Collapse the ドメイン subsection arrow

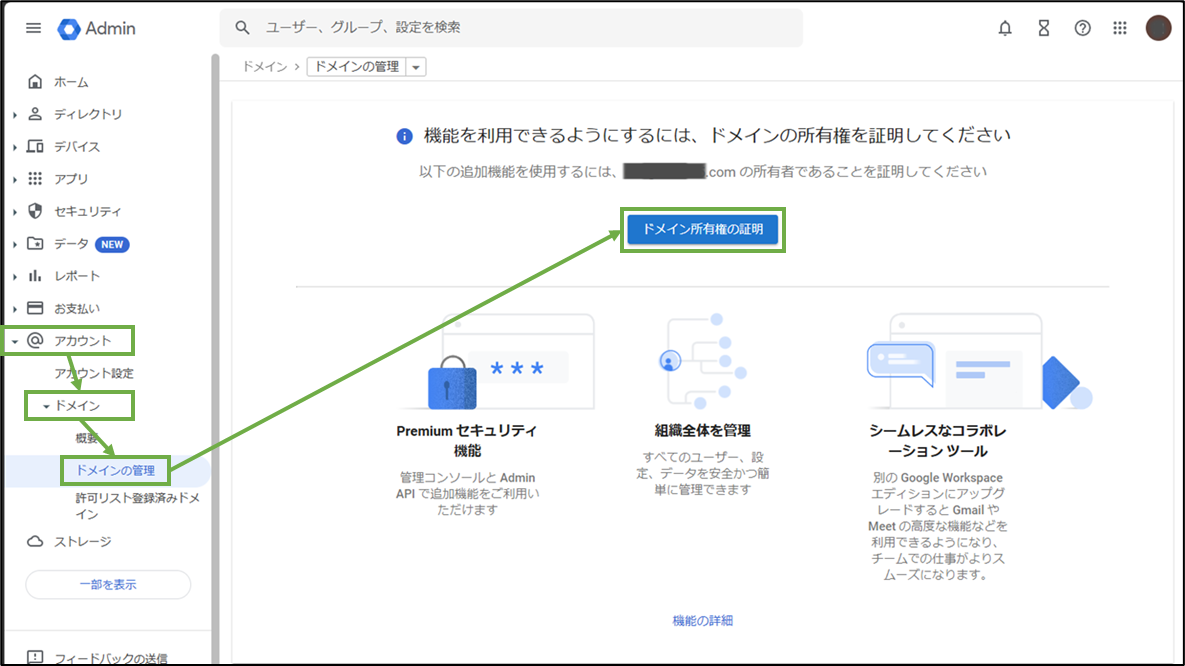tap(46, 407)
